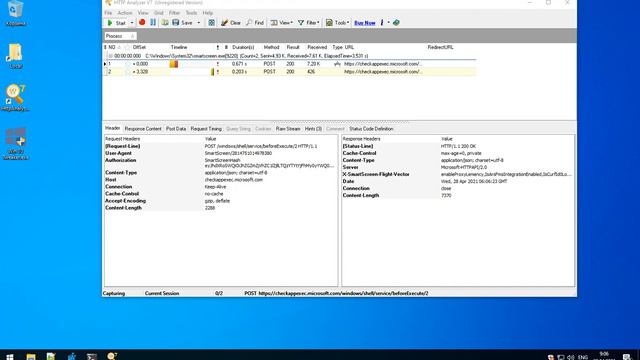Viewport: 640px width, 360px height.
Task: Click the timeline bar of request 1
Action: tap(174, 64)
